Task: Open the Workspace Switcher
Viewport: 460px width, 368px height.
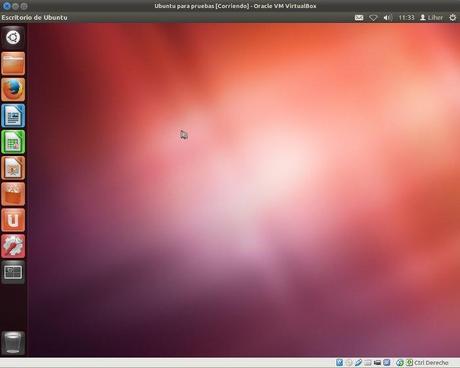Action: [13, 272]
